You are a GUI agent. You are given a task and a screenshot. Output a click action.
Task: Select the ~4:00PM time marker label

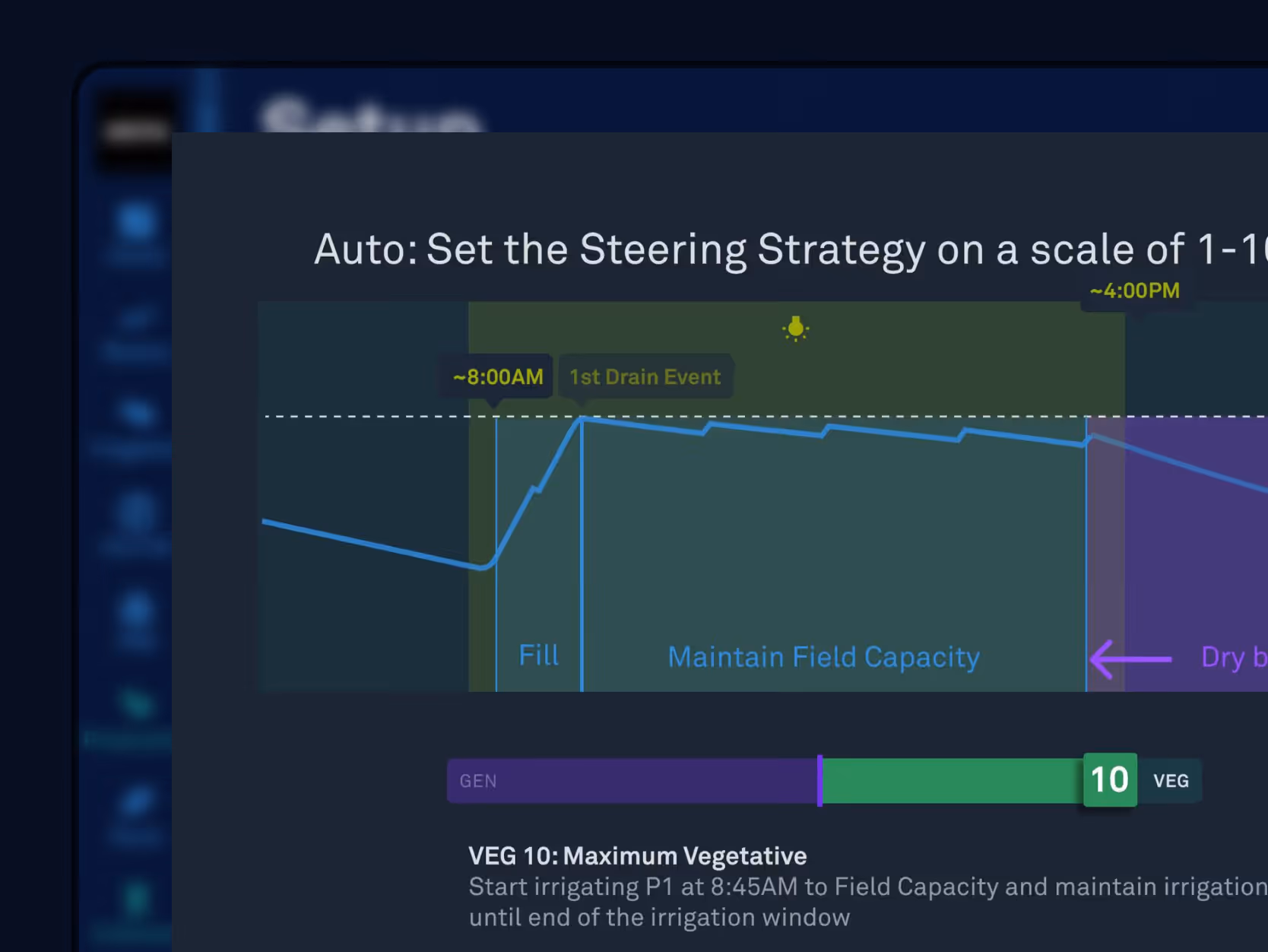(x=1135, y=290)
